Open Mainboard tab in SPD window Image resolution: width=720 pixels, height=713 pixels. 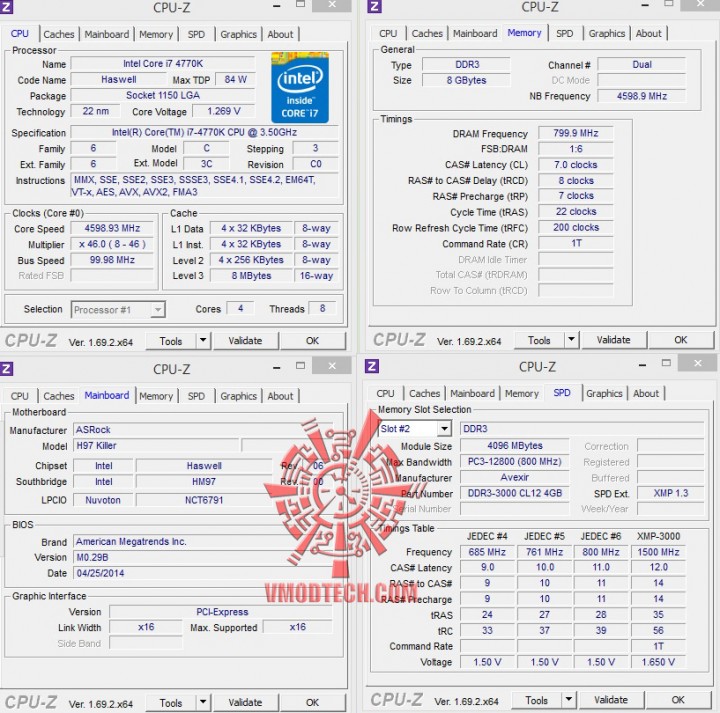pyautogui.click(x=472, y=393)
